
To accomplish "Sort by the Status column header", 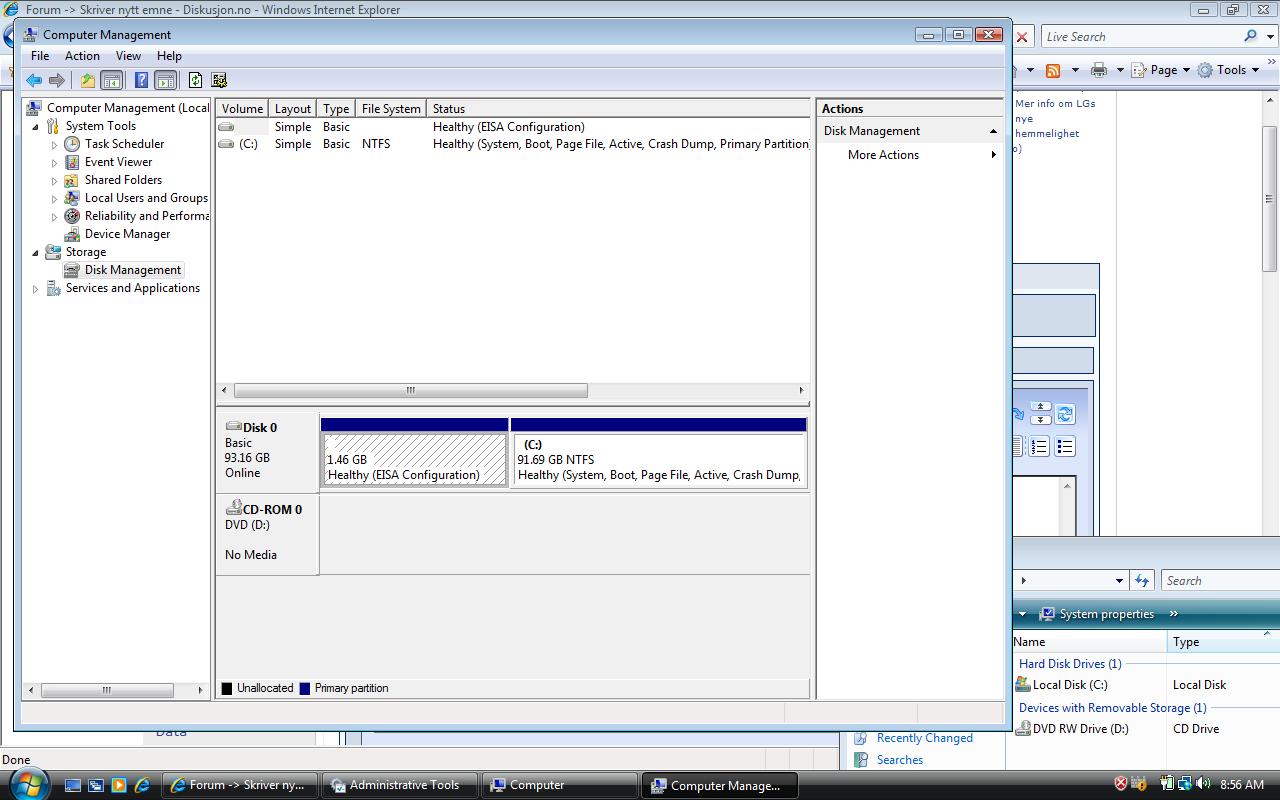I will 618,109.
